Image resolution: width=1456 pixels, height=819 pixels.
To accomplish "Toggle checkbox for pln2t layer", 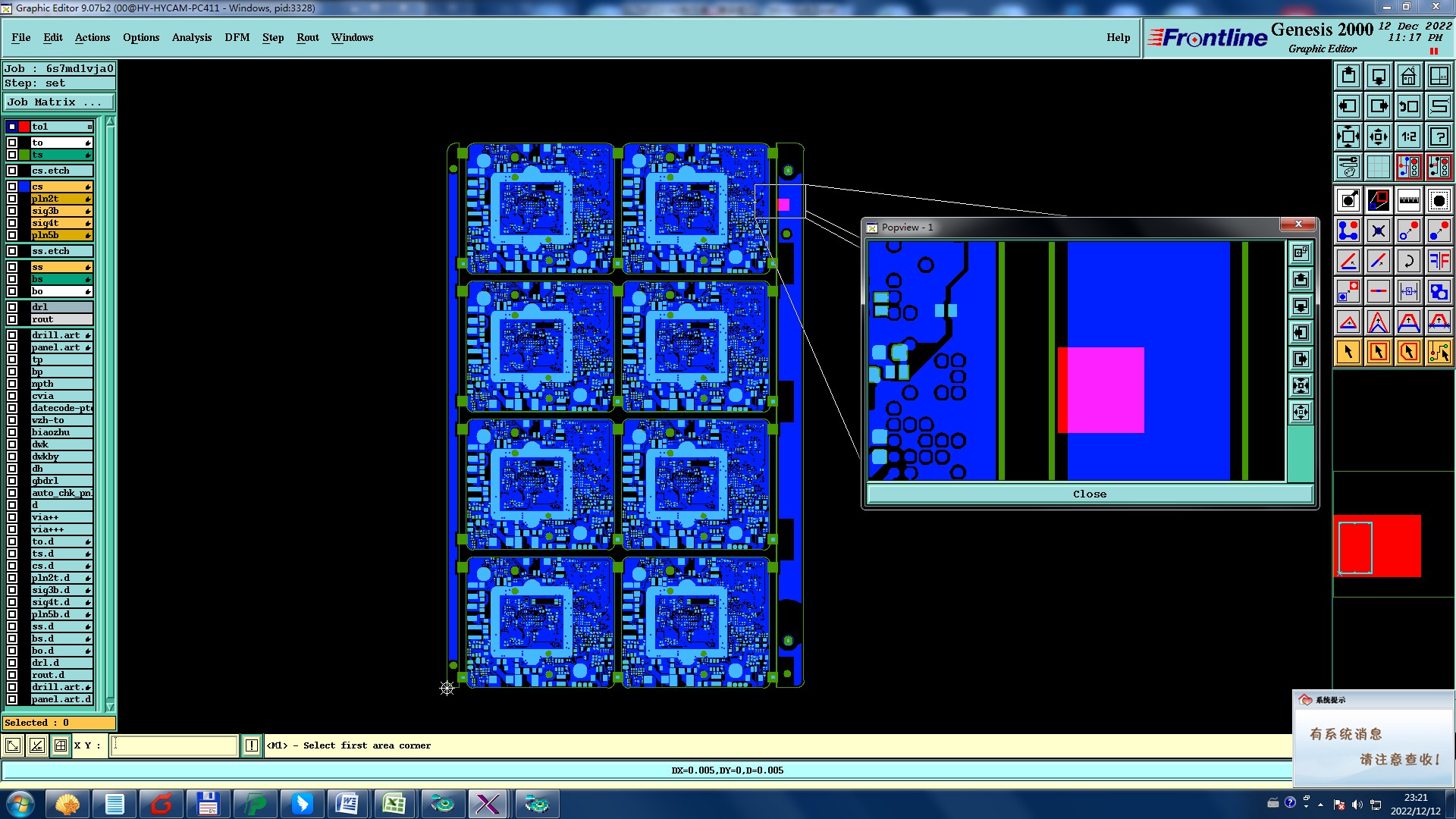I will tap(12, 199).
